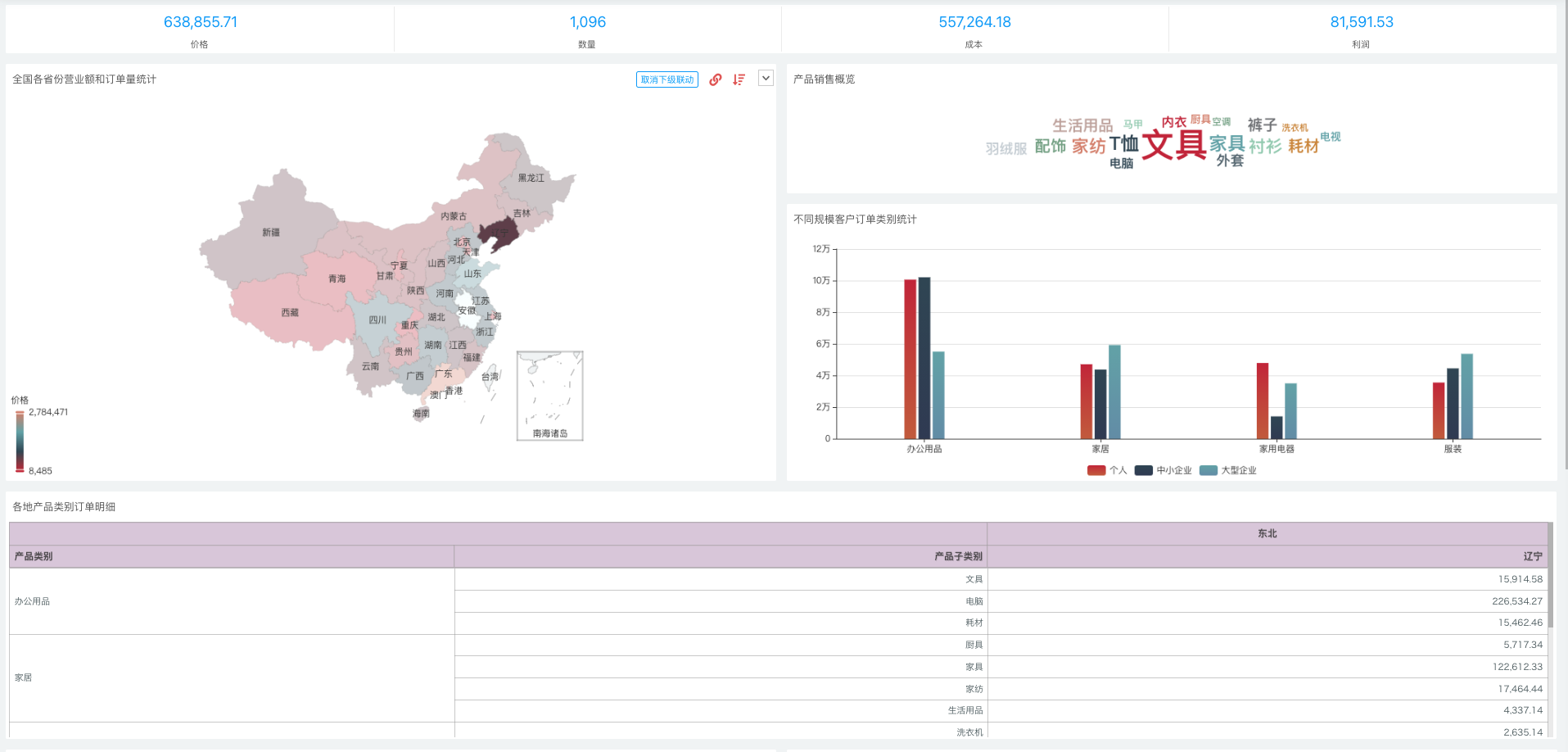
Task: Click the 价格 gradient color bar
Action: pyautogui.click(x=20, y=441)
